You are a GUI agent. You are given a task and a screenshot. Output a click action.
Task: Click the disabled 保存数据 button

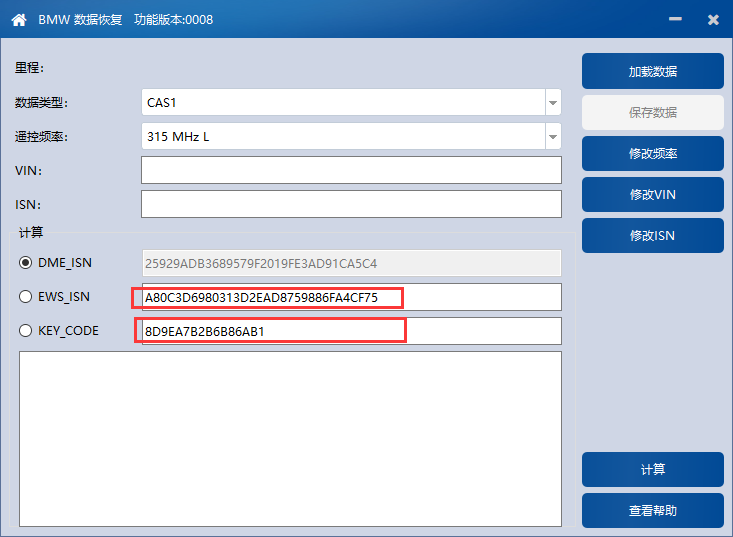coord(653,112)
